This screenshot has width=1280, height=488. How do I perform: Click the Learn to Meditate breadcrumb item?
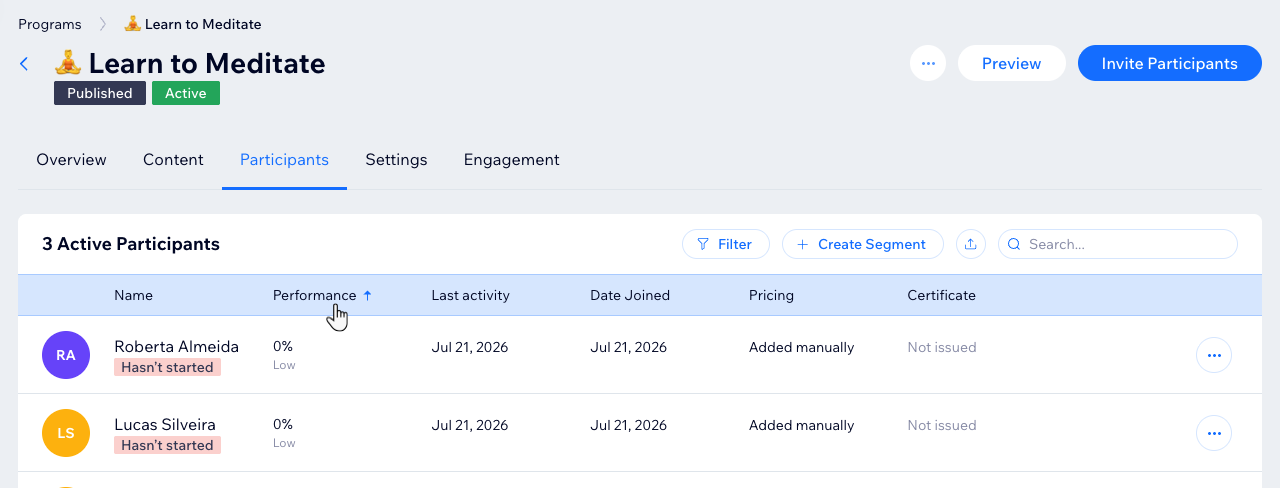[193, 24]
